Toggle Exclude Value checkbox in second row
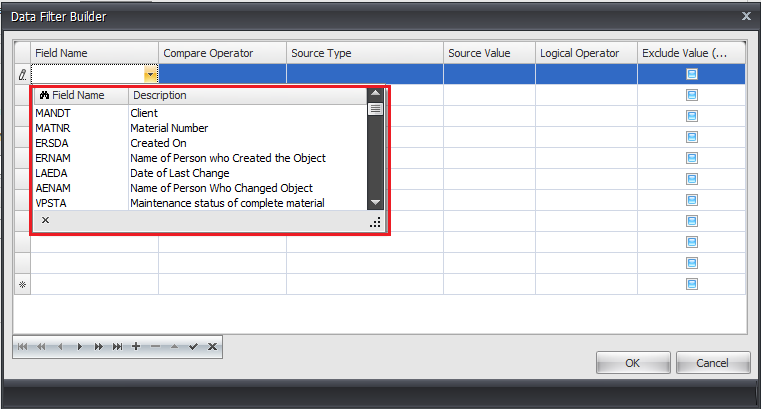 691,95
